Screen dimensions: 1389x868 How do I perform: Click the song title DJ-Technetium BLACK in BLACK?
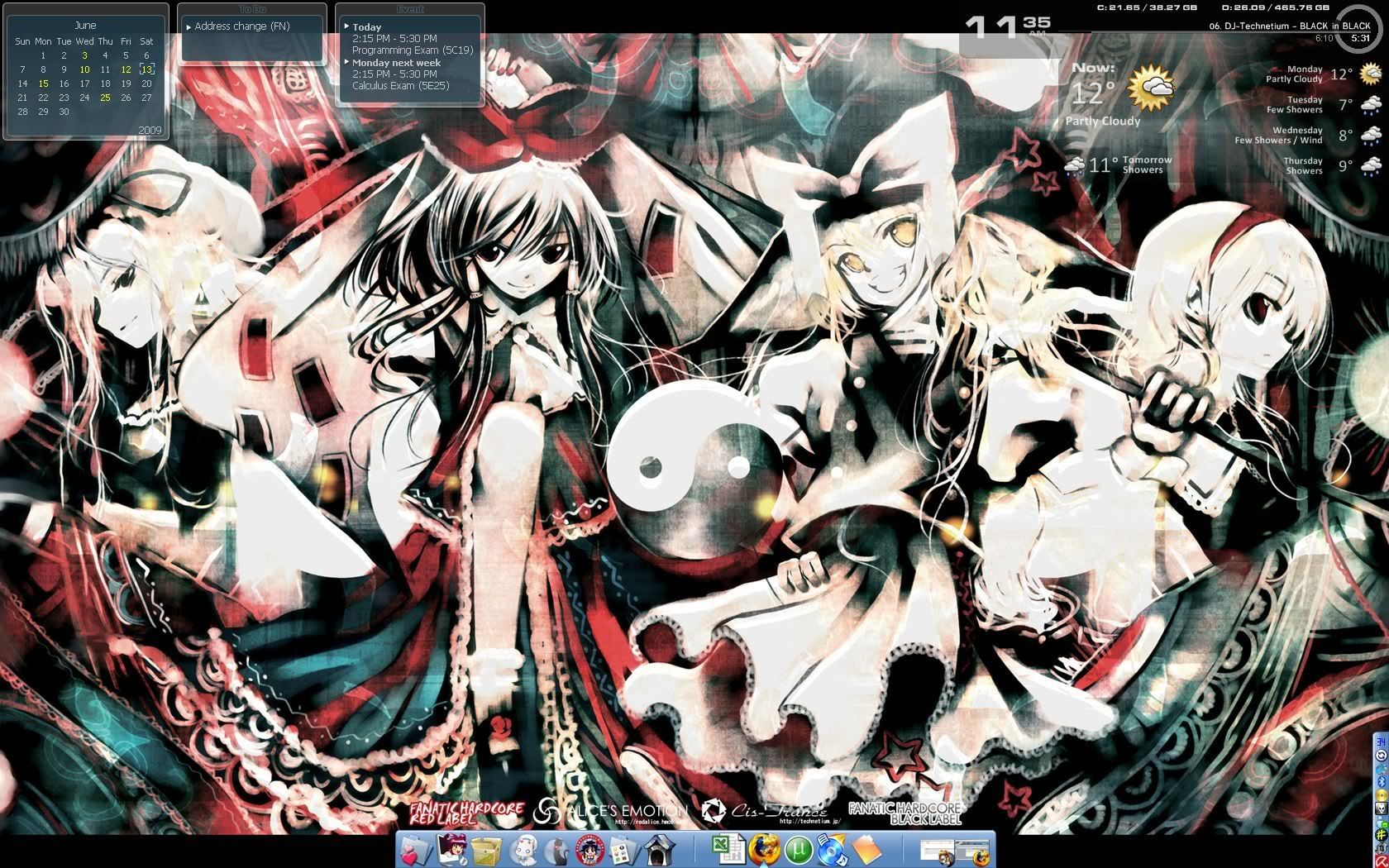[x=1289, y=26]
